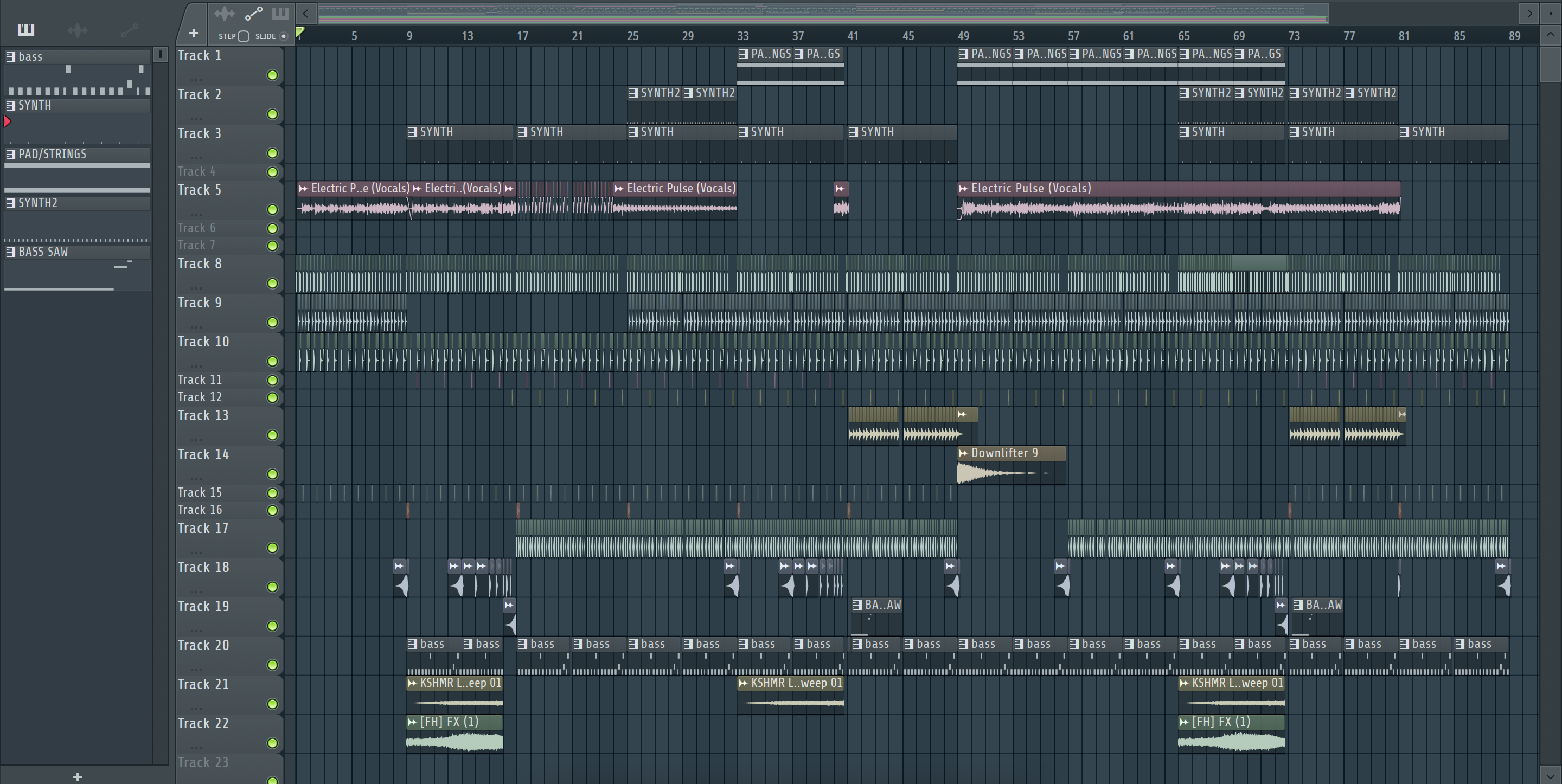Open Electric P..e (Vocals) clip menu at bar 1
This screenshot has height=784, width=1562.
[x=303, y=189]
